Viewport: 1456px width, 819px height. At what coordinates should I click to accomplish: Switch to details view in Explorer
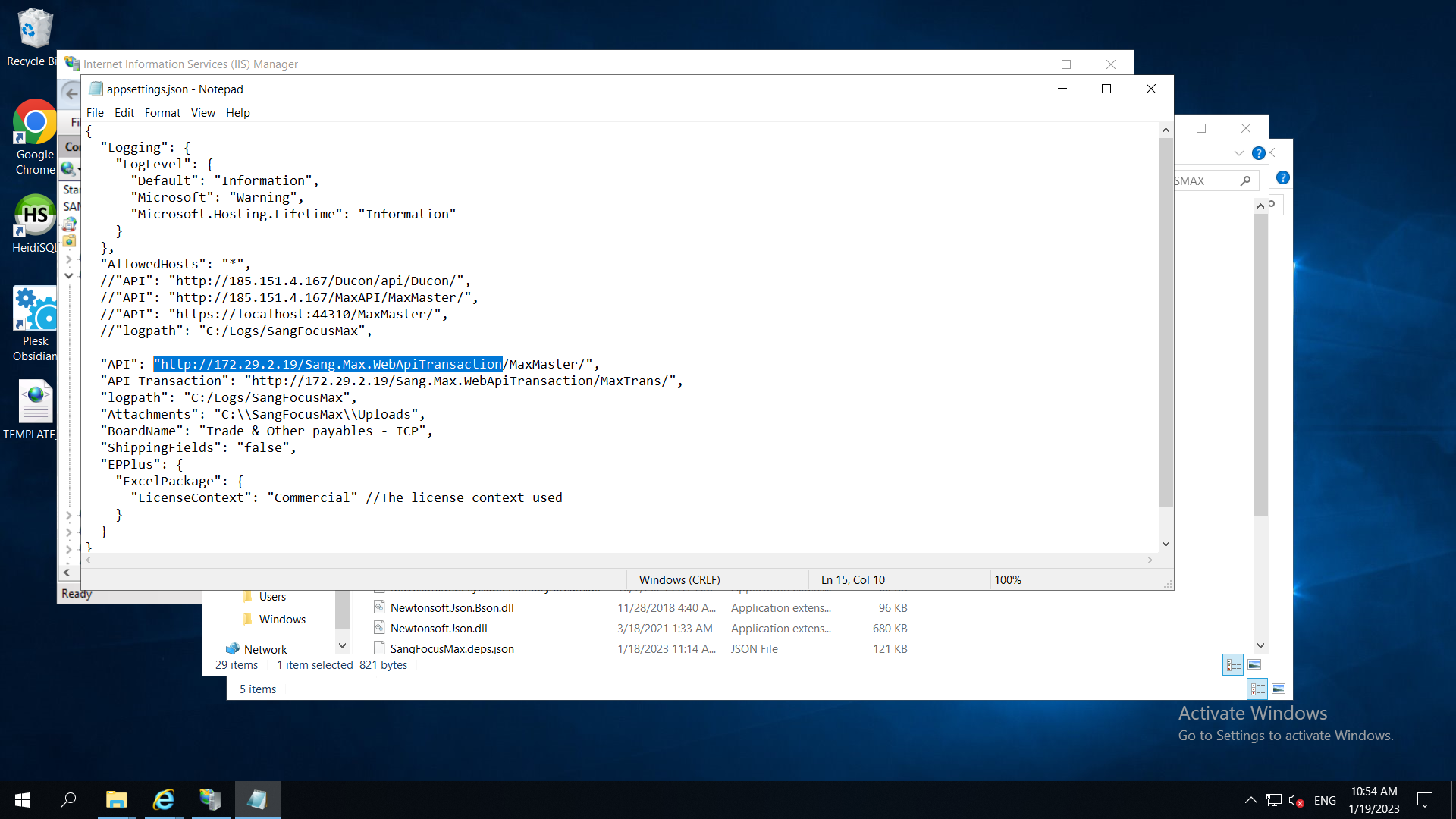1233,665
